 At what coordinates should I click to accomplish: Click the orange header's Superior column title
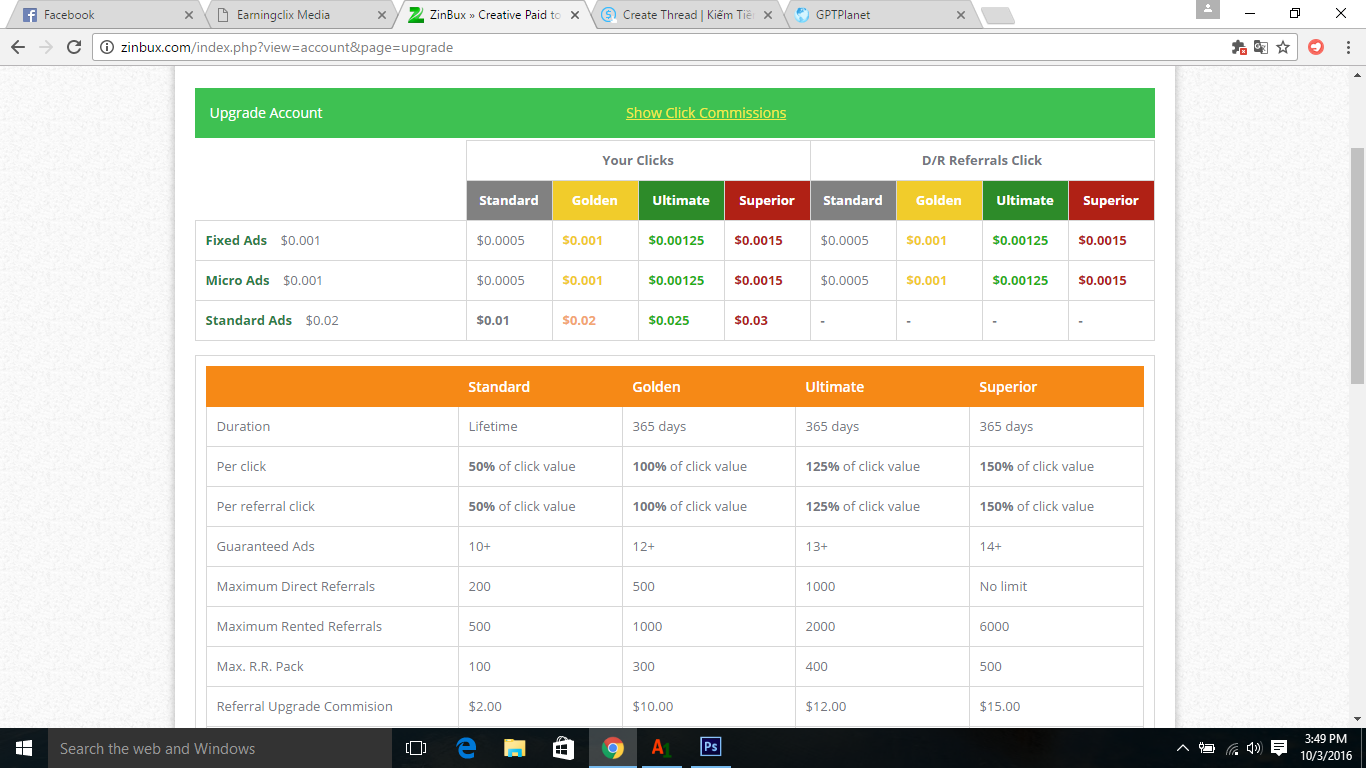[x=1008, y=387]
